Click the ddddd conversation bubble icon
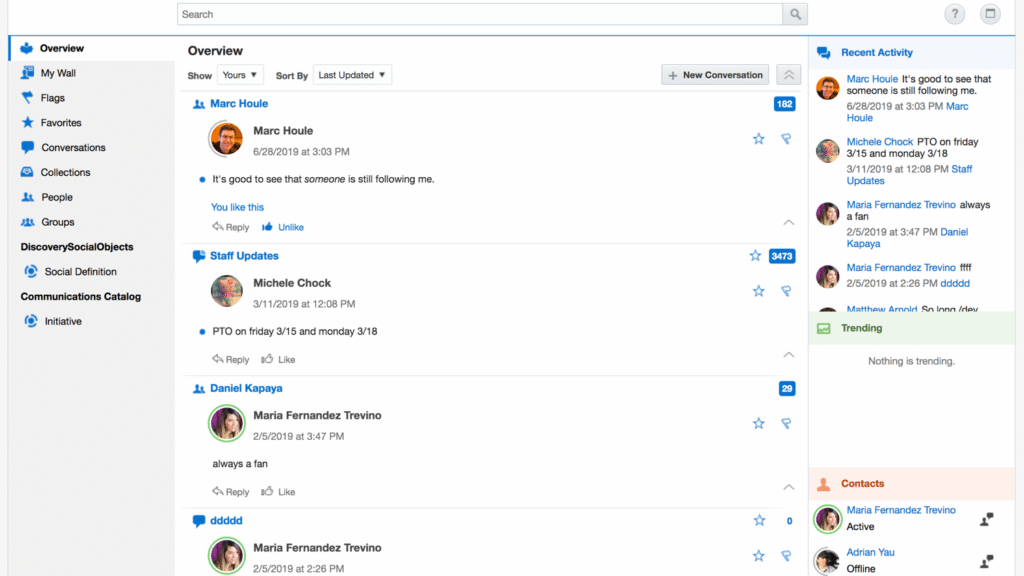This screenshot has width=1024, height=576. pyautogui.click(x=199, y=521)
